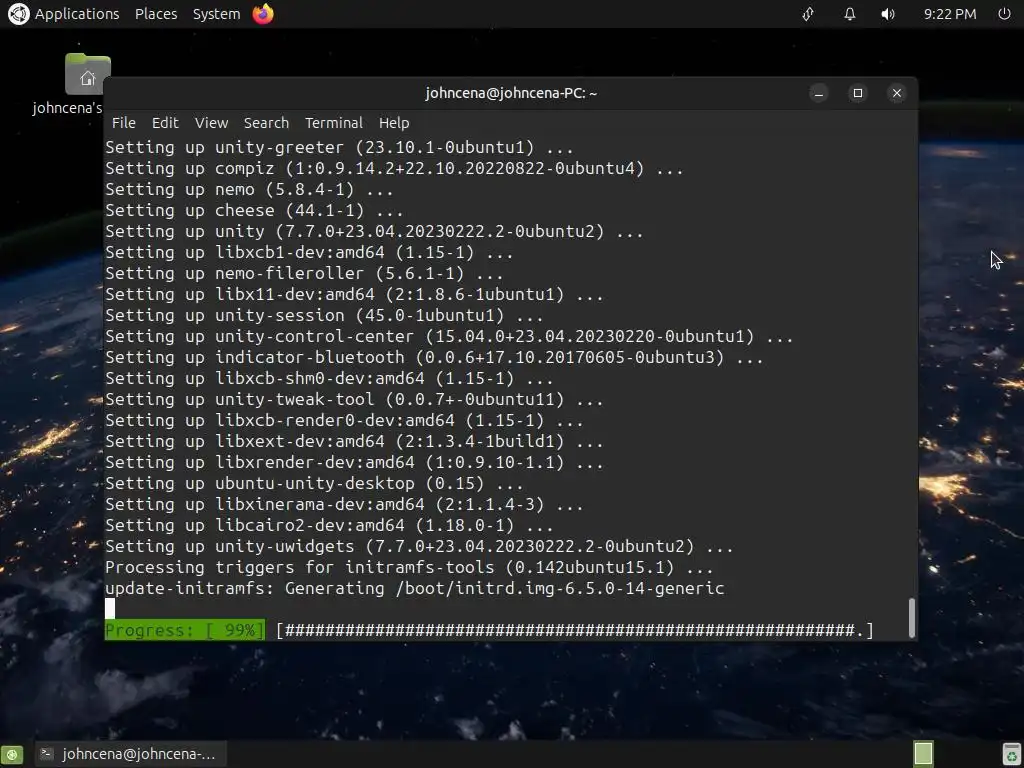
Task: Open the volume speaker indicator
Action: [888, 14]
